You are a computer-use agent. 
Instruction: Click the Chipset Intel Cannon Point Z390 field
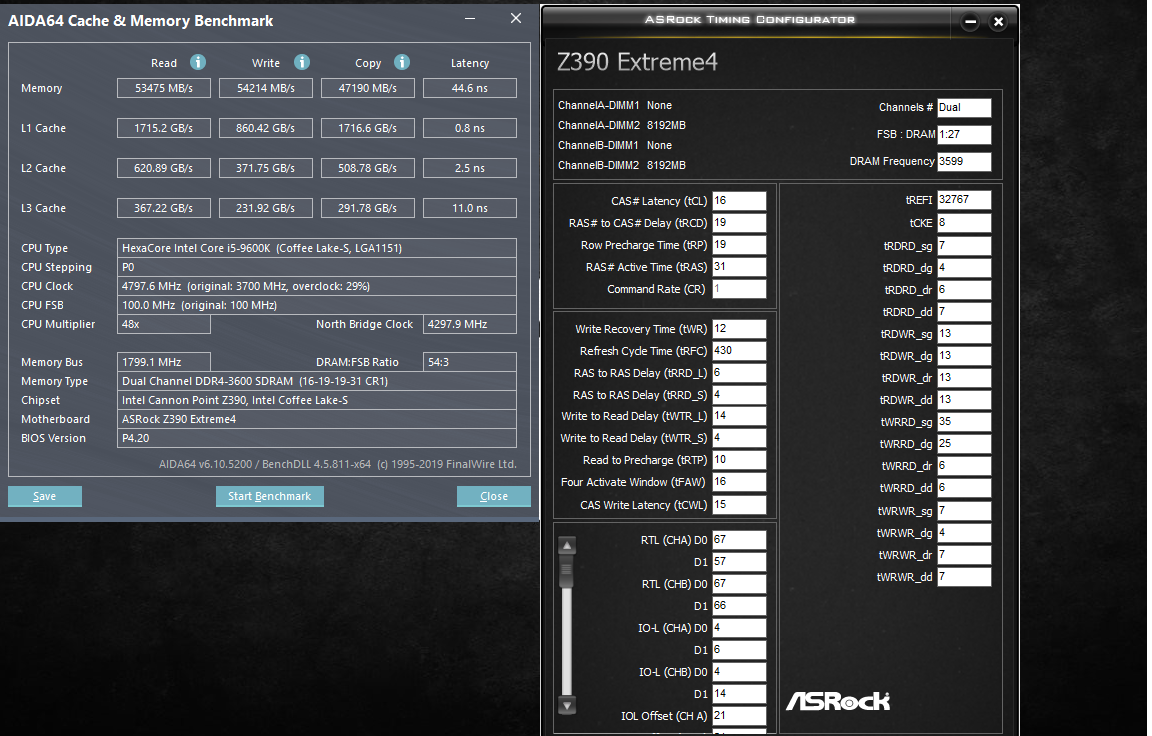pos(317,400)
